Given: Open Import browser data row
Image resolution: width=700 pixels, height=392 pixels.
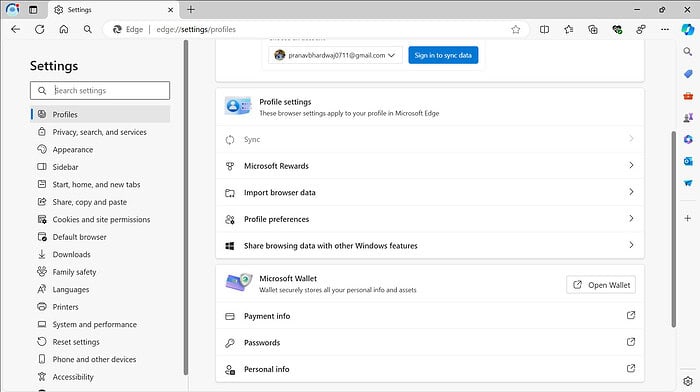Looking at the screenshot, I should pos(430,192).
